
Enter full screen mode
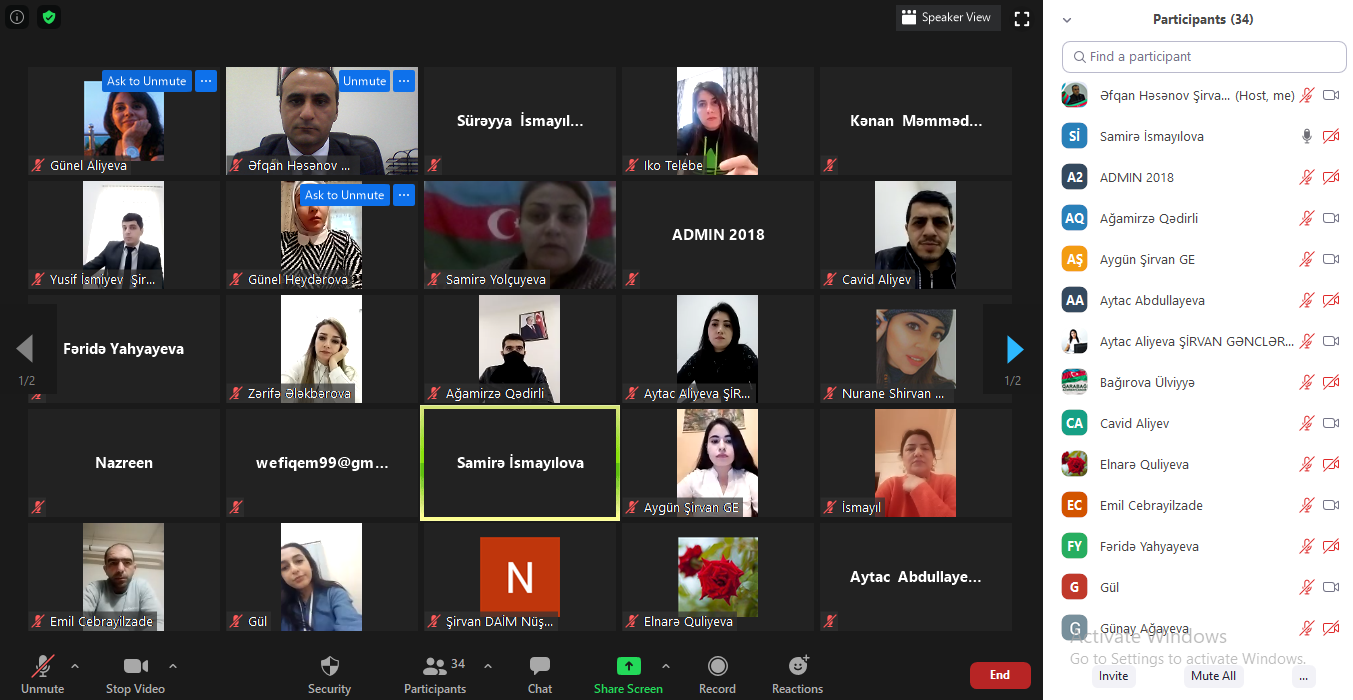coord(1021,18)
